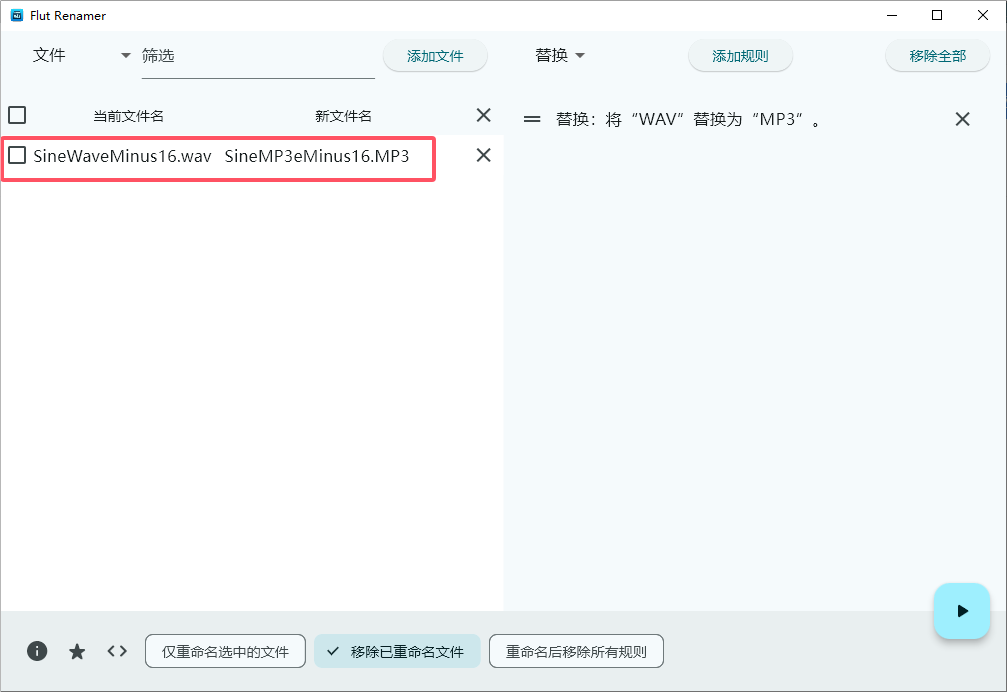Expand the 替换 rule type dropdown
Image resolution: width=1007 pixels, height=692 pixels.
[560, 55]
